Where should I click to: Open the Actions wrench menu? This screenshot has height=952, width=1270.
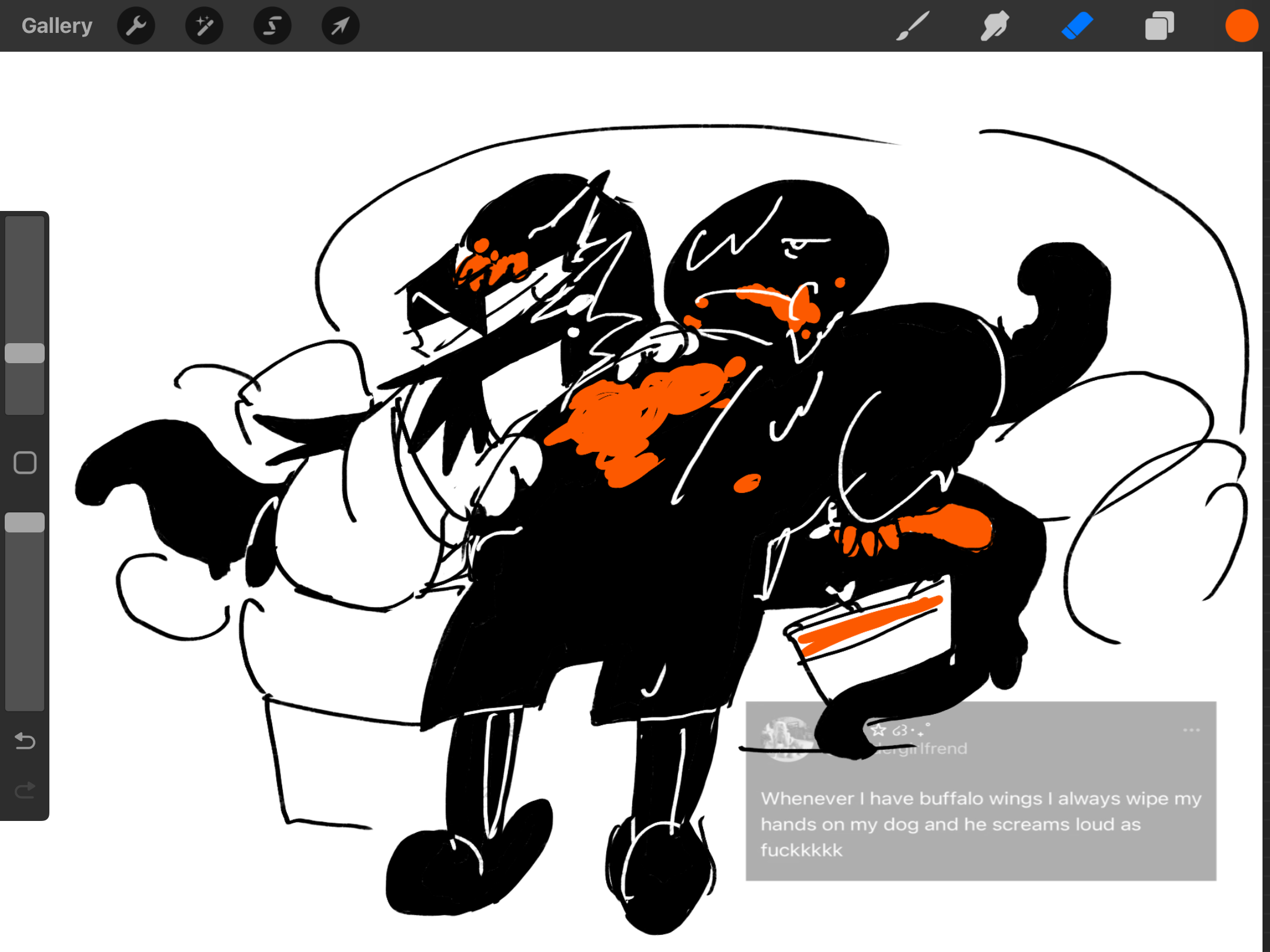136,26
